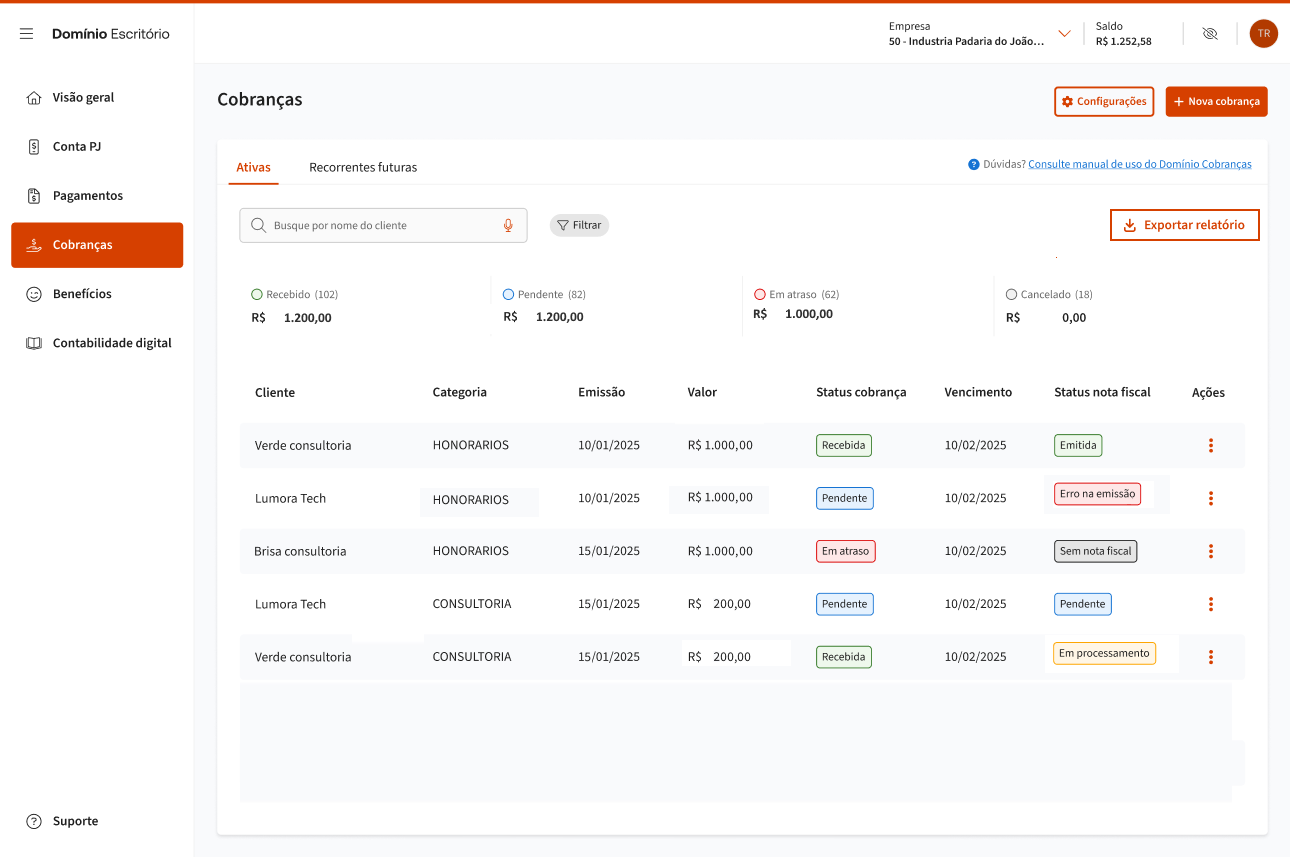1290x857 pixels.
Task: Open actions menu for Brisa consultoria row
Action: pyautogui.click(x=1210, y=551)
